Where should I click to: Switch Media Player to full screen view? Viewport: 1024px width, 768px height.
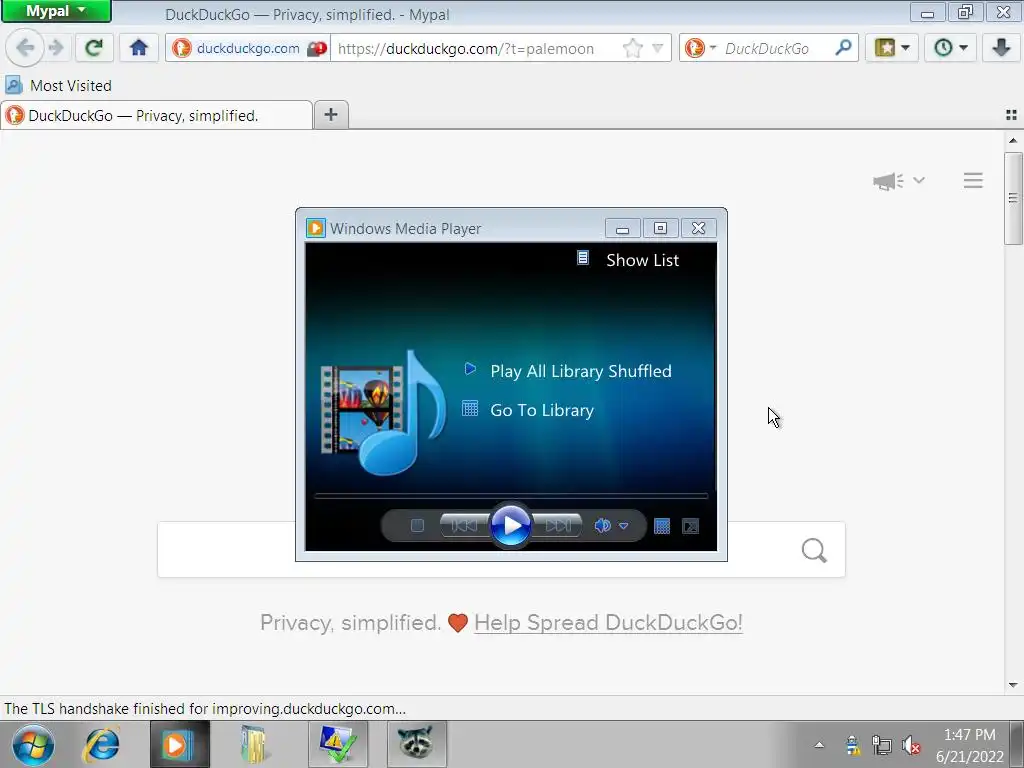click(x=690, y=526)
